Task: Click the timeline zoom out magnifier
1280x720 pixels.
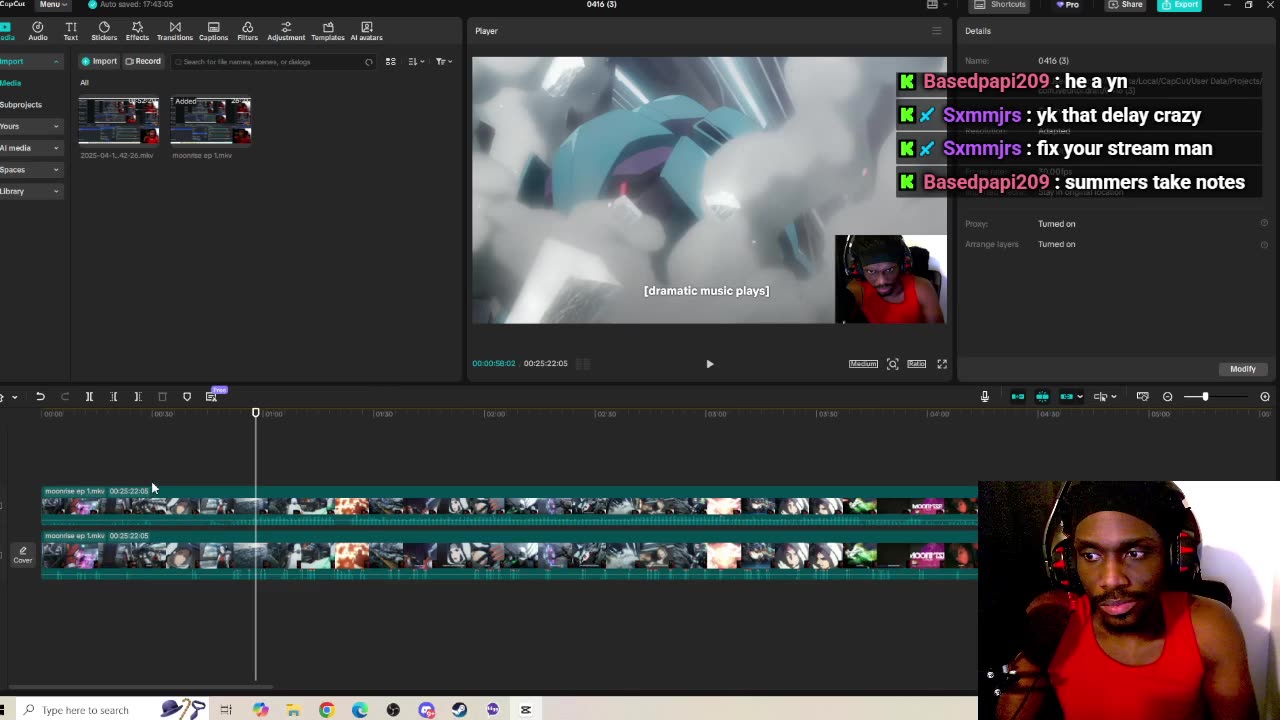Action: (1167, 397)
